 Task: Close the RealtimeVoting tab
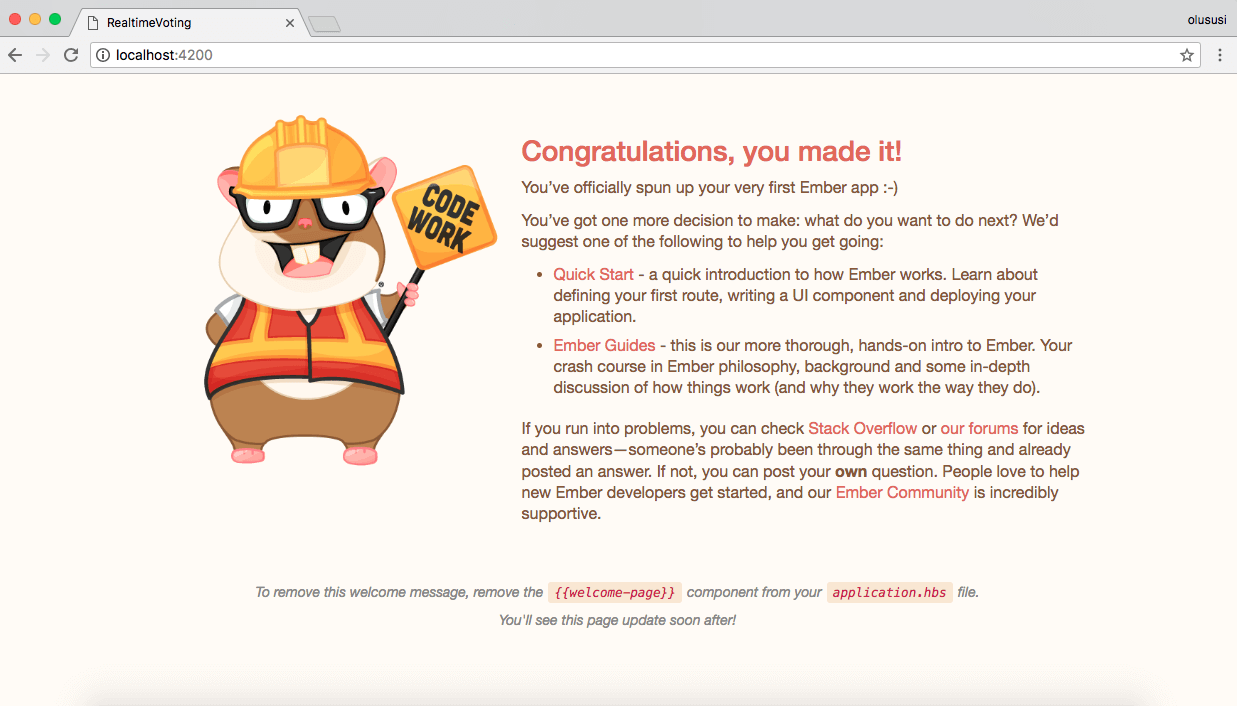(x=291, y=22)
